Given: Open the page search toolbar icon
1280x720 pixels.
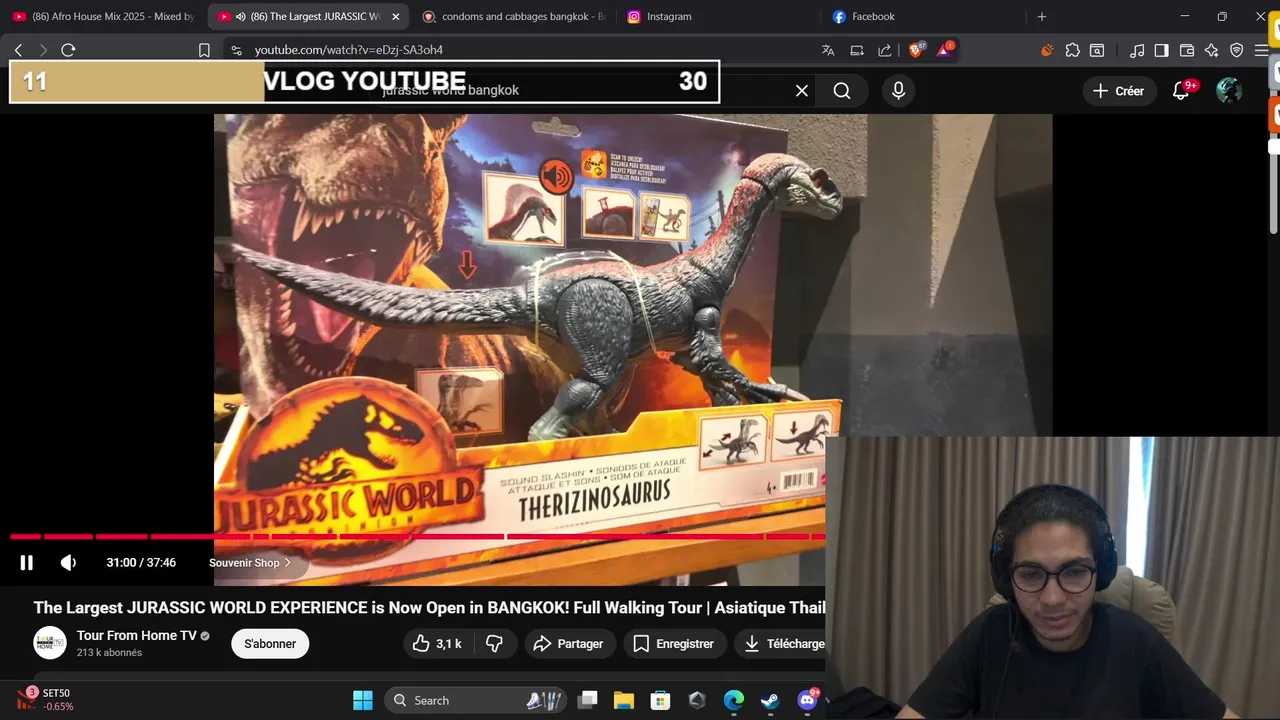Looking at the screenshot, I should point(1097,50).
